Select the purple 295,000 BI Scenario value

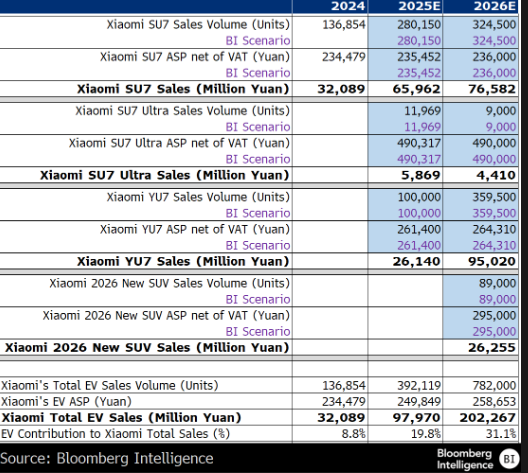pos(494,332)
